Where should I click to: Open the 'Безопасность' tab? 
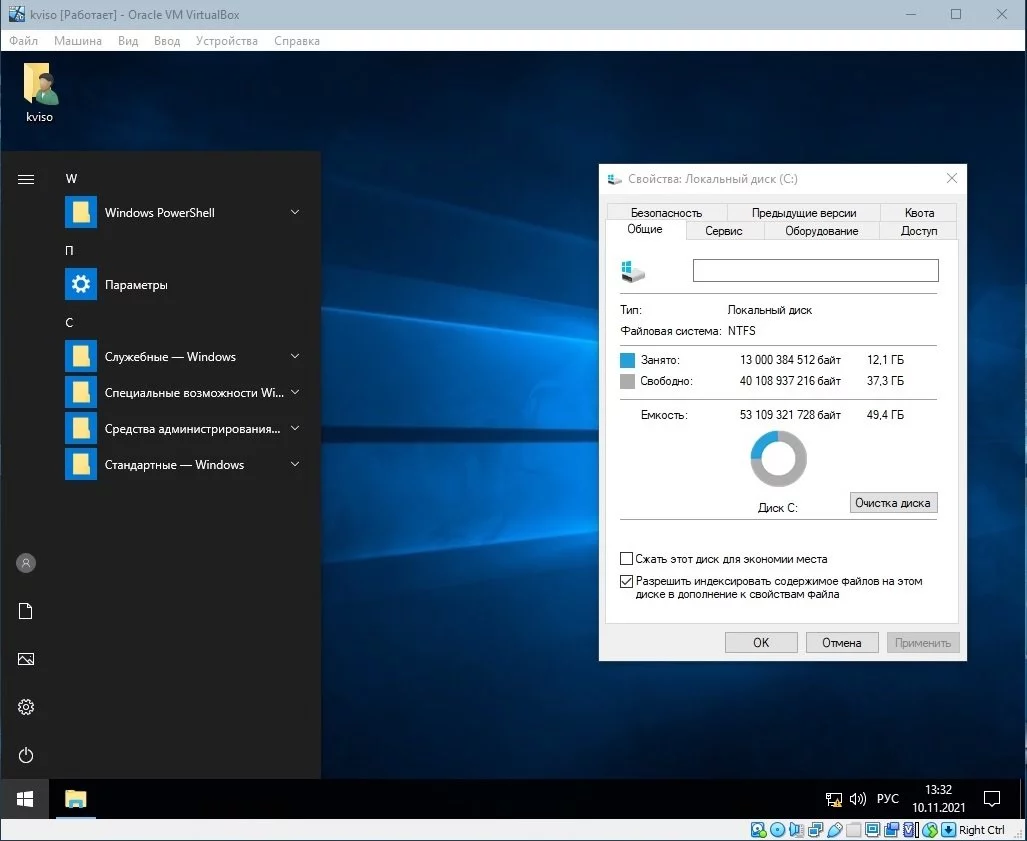click(666, 212)
